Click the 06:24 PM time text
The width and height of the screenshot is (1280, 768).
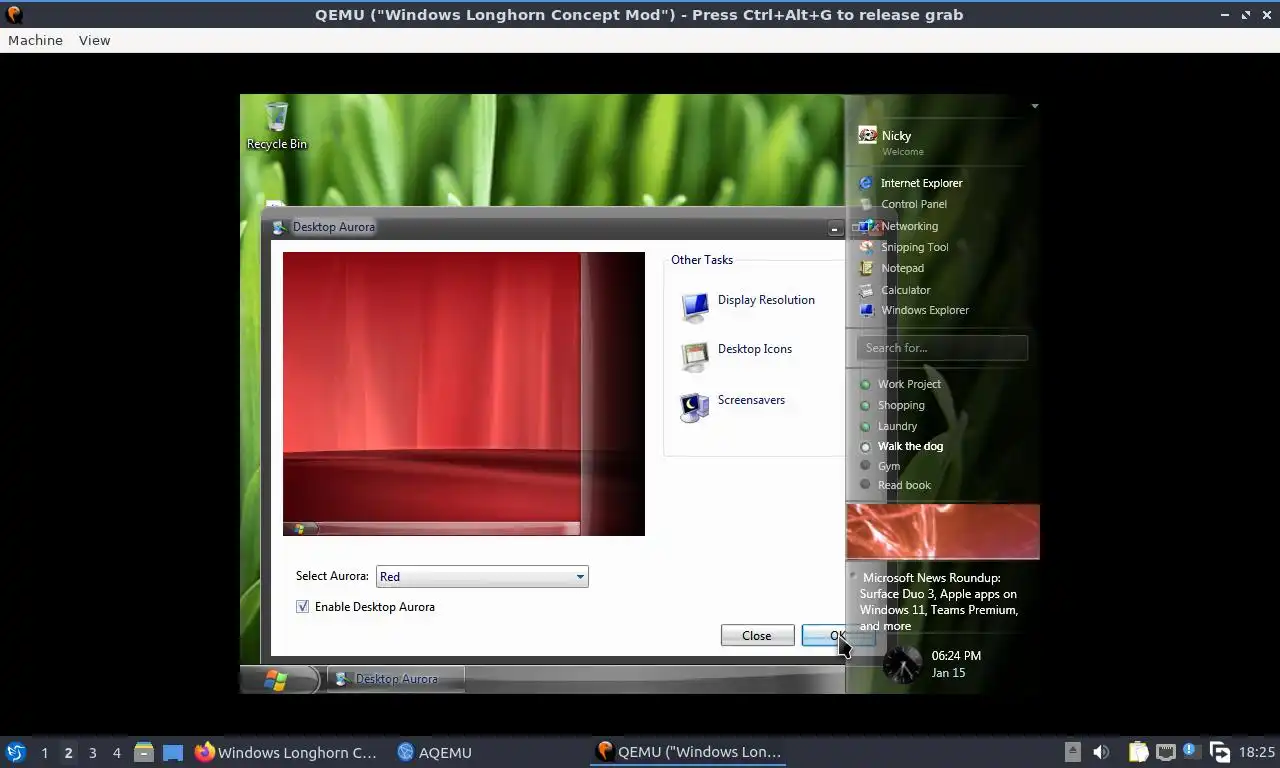pos(956,656)
